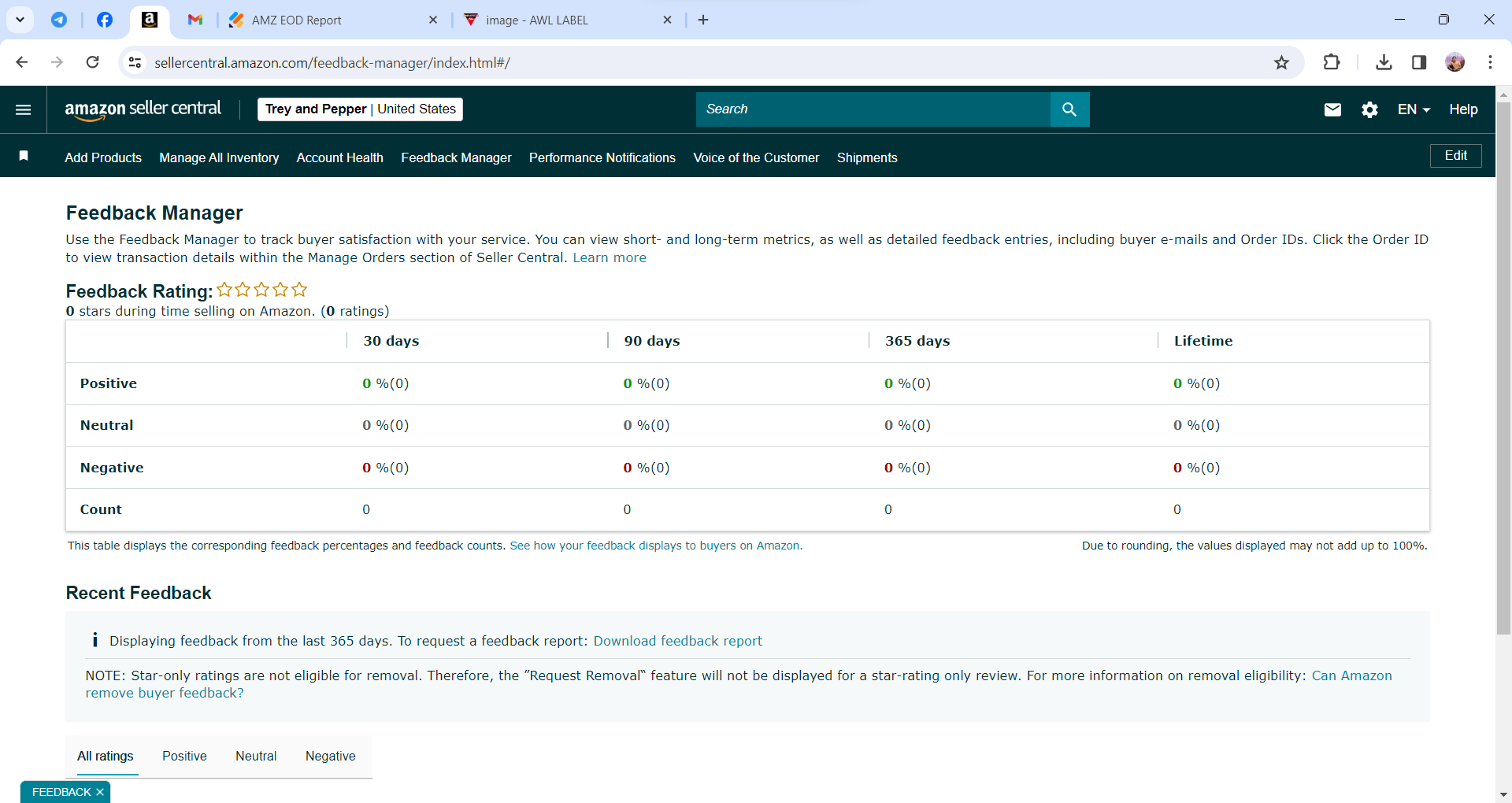The image size is (1512, 803).
Task: Click the Count row label
Action: [101, 509]
